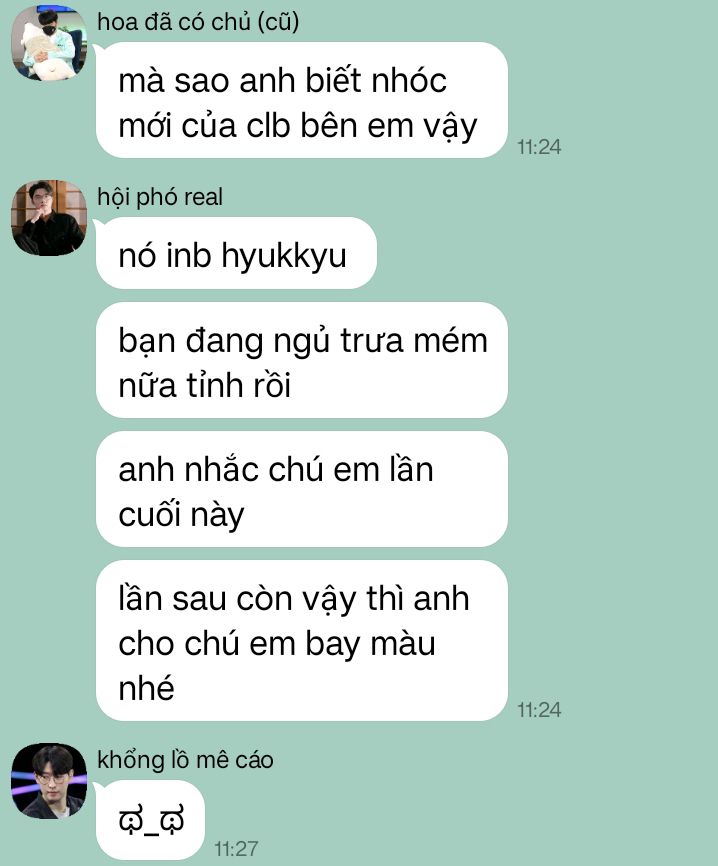Tap the words 'bay màu' in last long message

click(x=370, y=645)
